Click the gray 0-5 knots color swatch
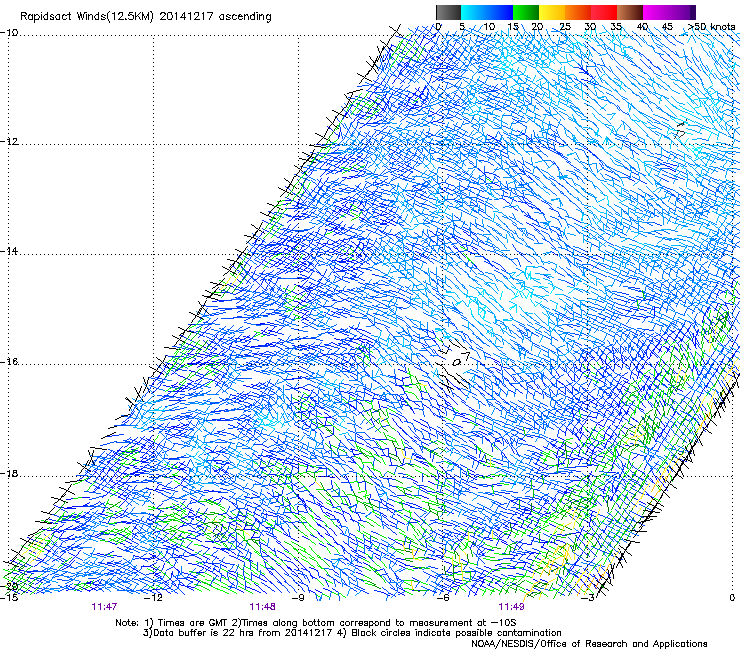 [x=448, y=12]
